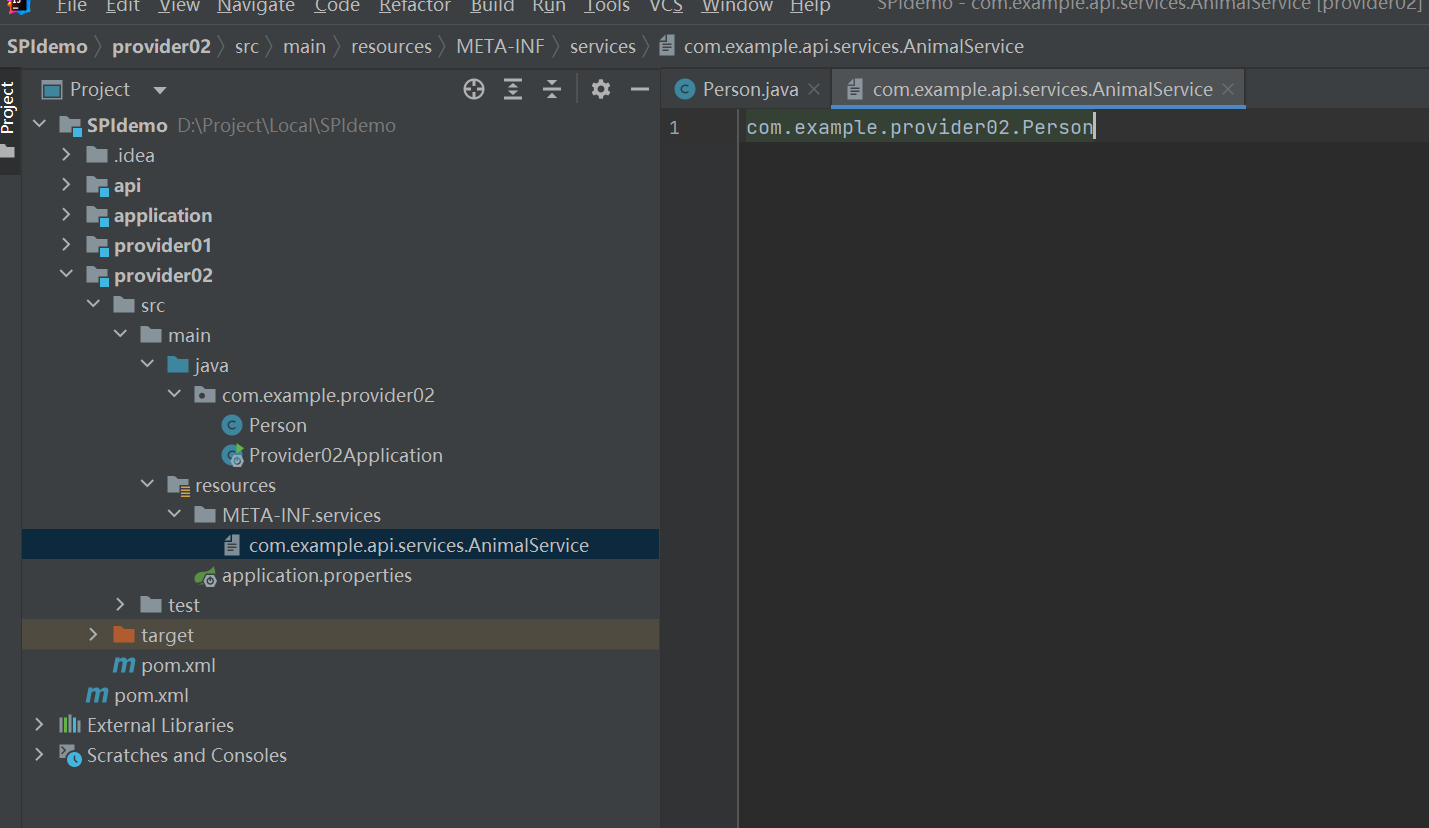Image resolution: width=1429 pixels, height=828 pixels.
Task: Click the Project panel window icon
Action: (x=52, y=90)
